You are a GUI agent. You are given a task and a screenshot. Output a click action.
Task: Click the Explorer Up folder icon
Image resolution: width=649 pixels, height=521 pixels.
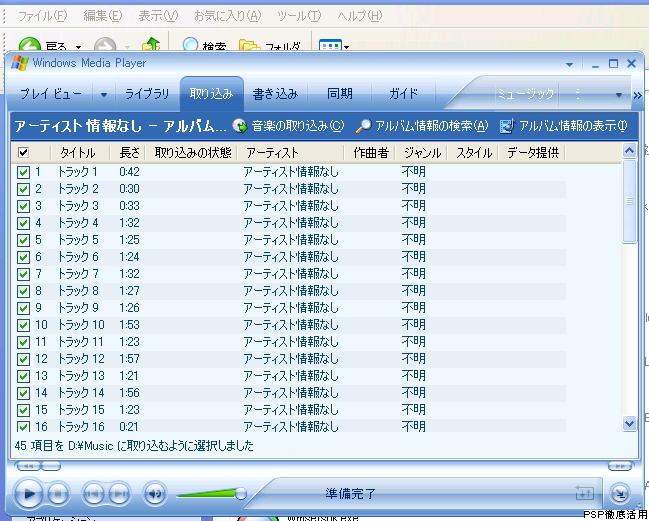click(151, 44)
